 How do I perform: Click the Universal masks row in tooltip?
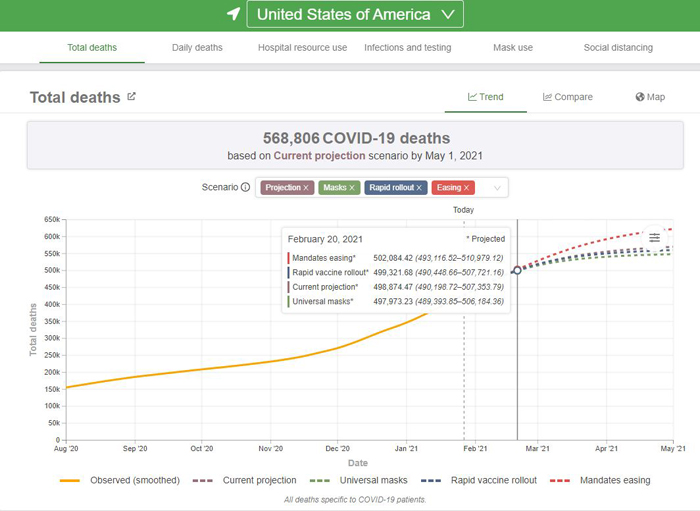[x=396, y=301]
